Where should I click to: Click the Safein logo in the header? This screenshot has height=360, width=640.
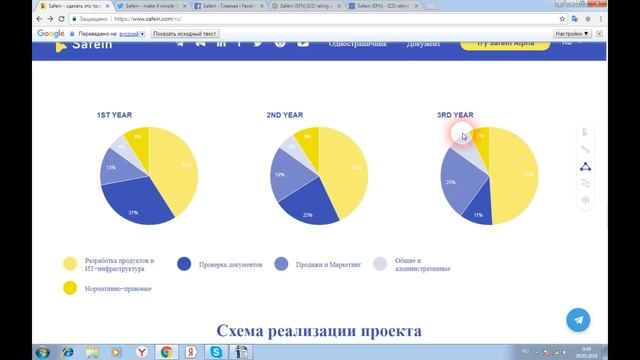(x=84, y=45)
